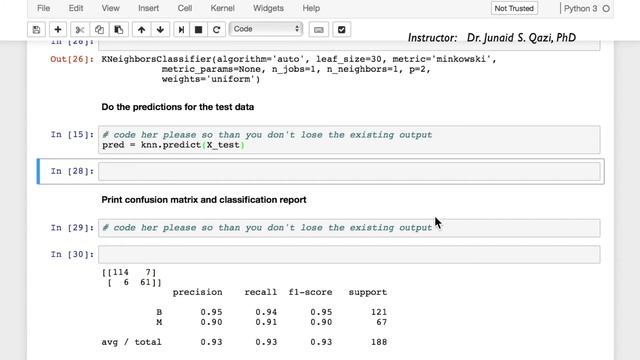640x360 pixels.
Task: Click the 'precision' column header in report
Action: [198, 292]
